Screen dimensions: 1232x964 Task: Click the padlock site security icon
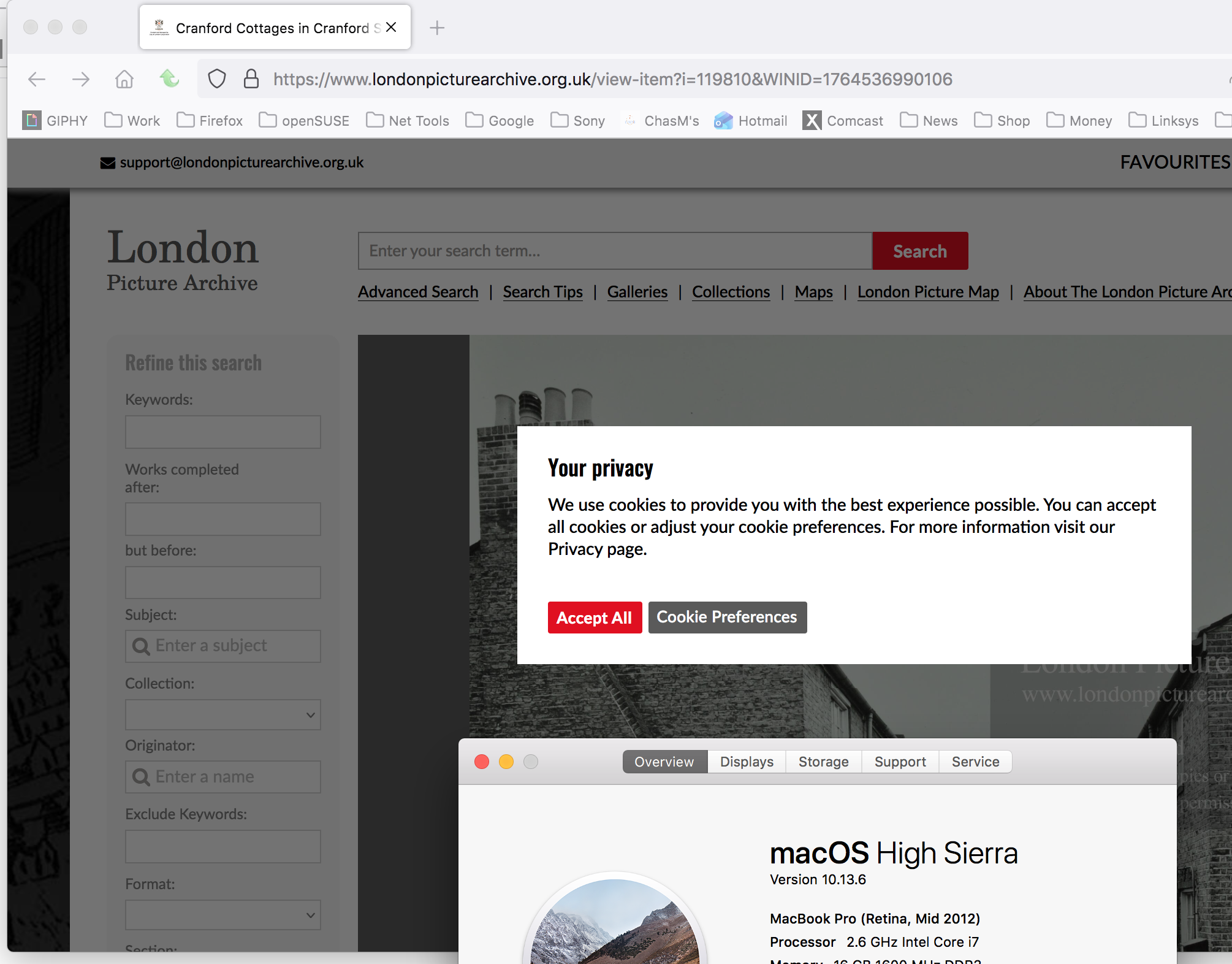pos(251,79)
